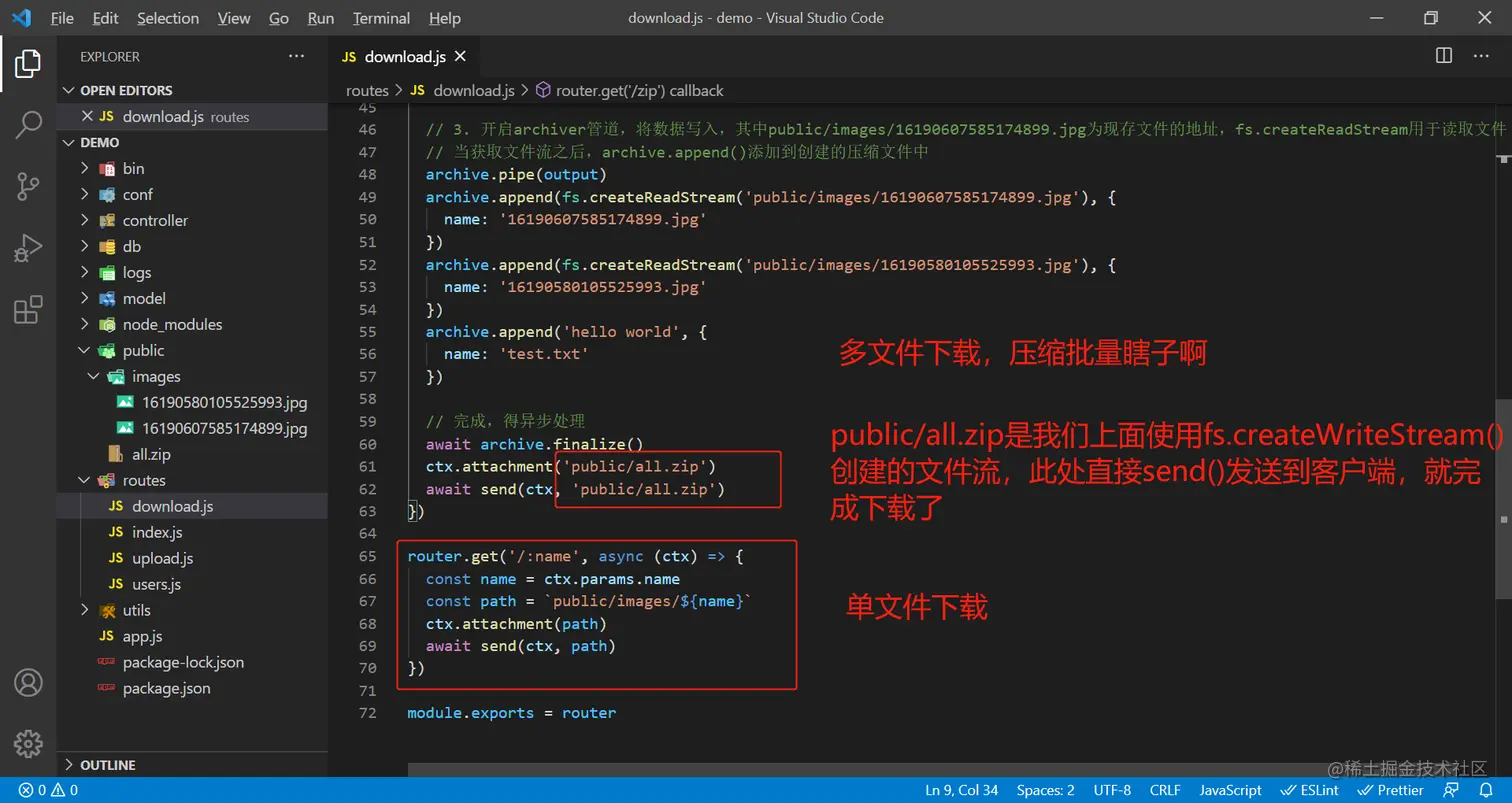Open the Search view icon
This screenshot has width=1512, height=803.
pyautogui.click(x=28, y=125)
